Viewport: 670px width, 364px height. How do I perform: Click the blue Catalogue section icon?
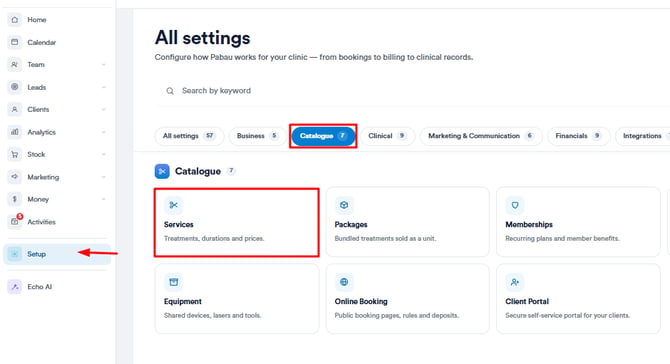point(162,171)
